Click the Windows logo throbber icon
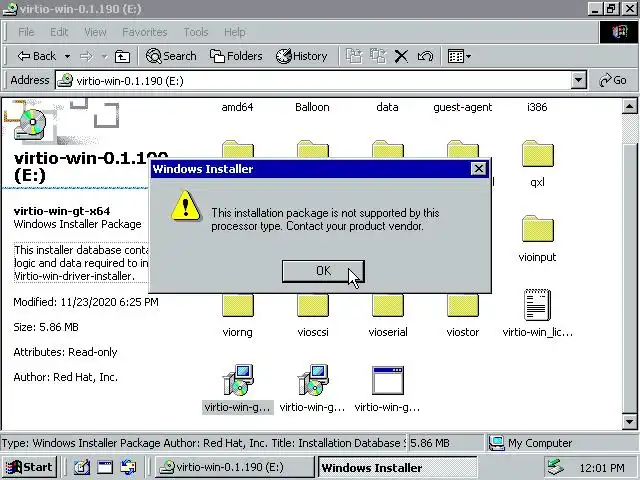The width and height of the screenshot is (640, 480). point(618,32)
